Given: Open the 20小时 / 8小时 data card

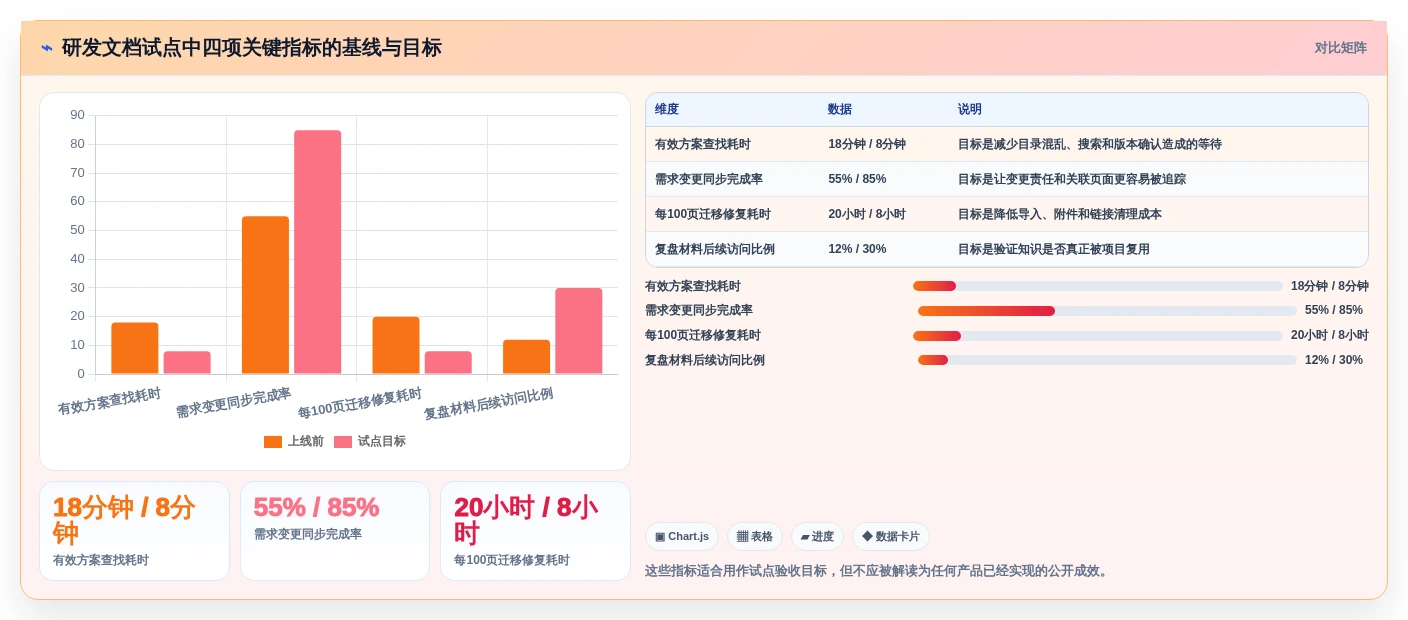Looking at the screenshot, I should pyautogui.click(x=535, y=531).
